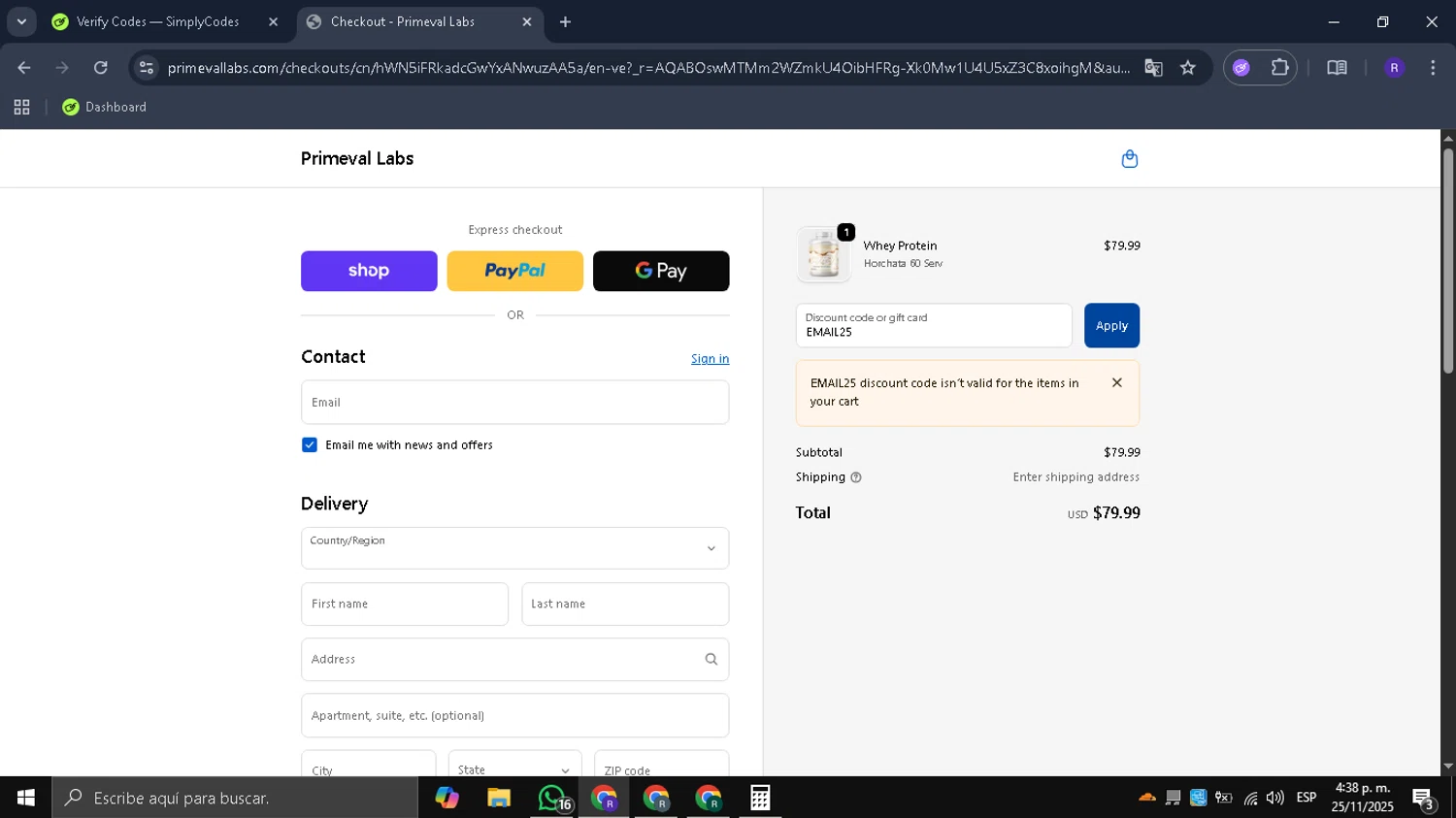Click the shipping info help icon
The width and height of the screenshot is (1456, 818).
tap(856, 477)
